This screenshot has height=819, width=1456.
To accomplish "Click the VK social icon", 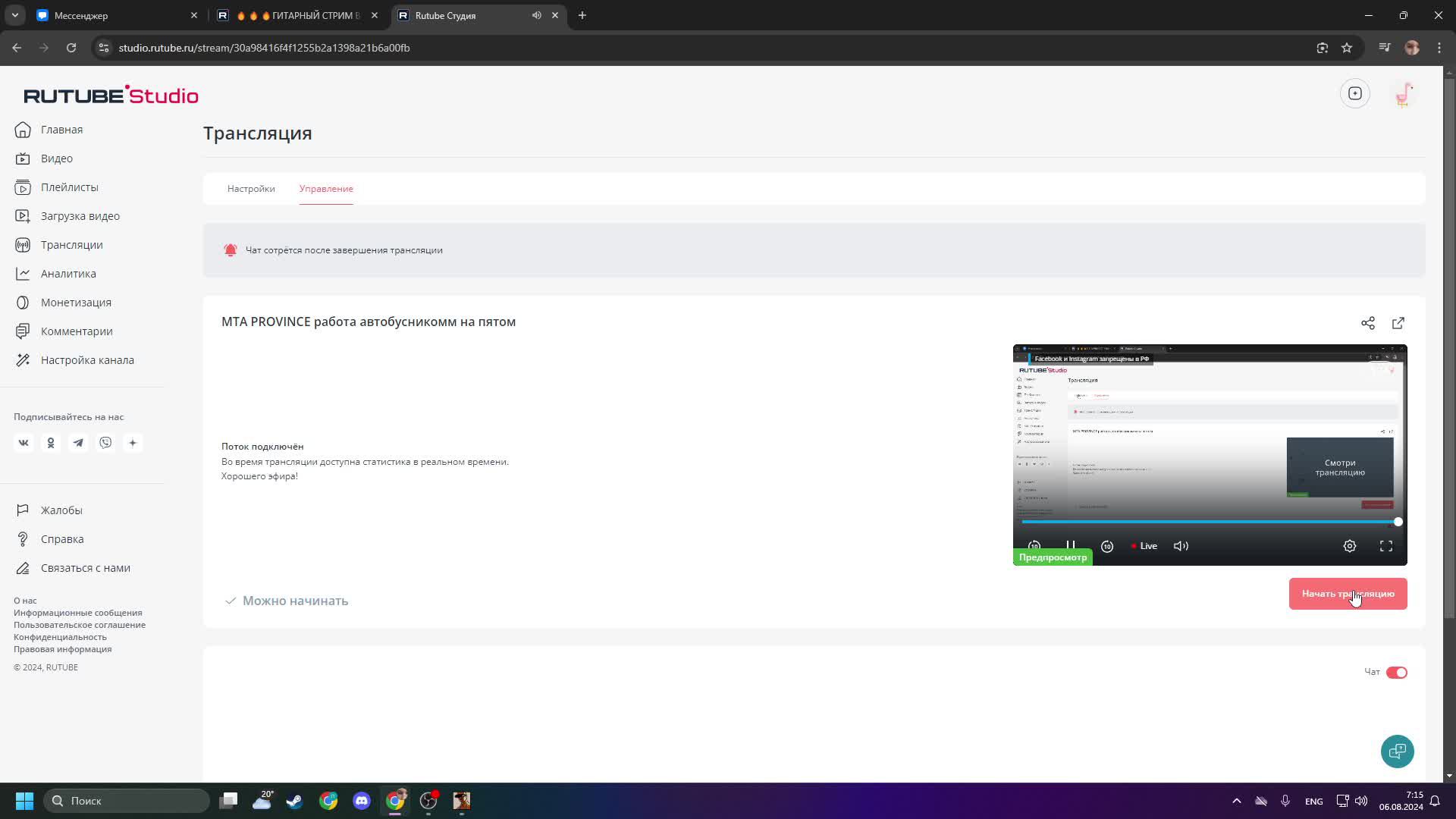I will [x=24, y=443].
